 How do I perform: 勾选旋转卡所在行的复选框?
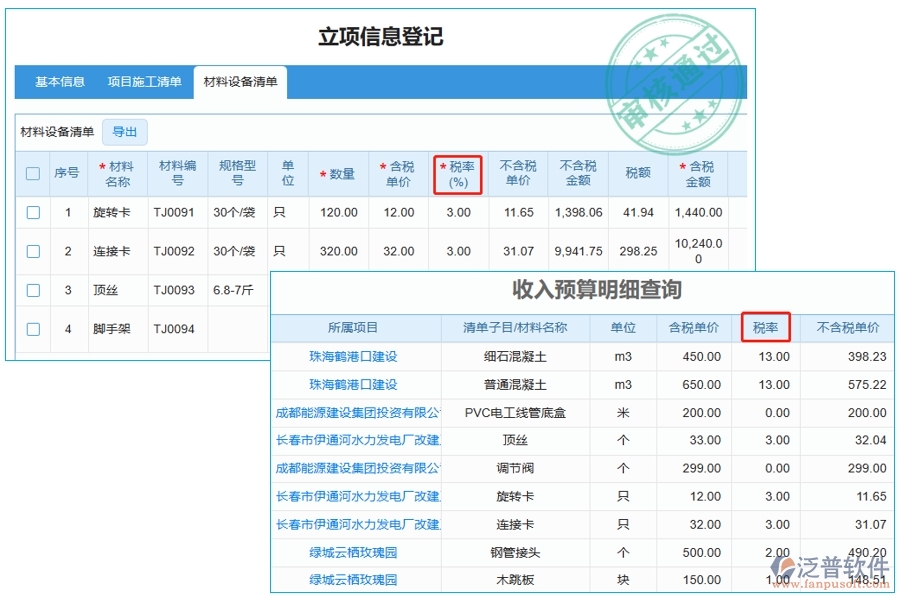tap(32, 212)
